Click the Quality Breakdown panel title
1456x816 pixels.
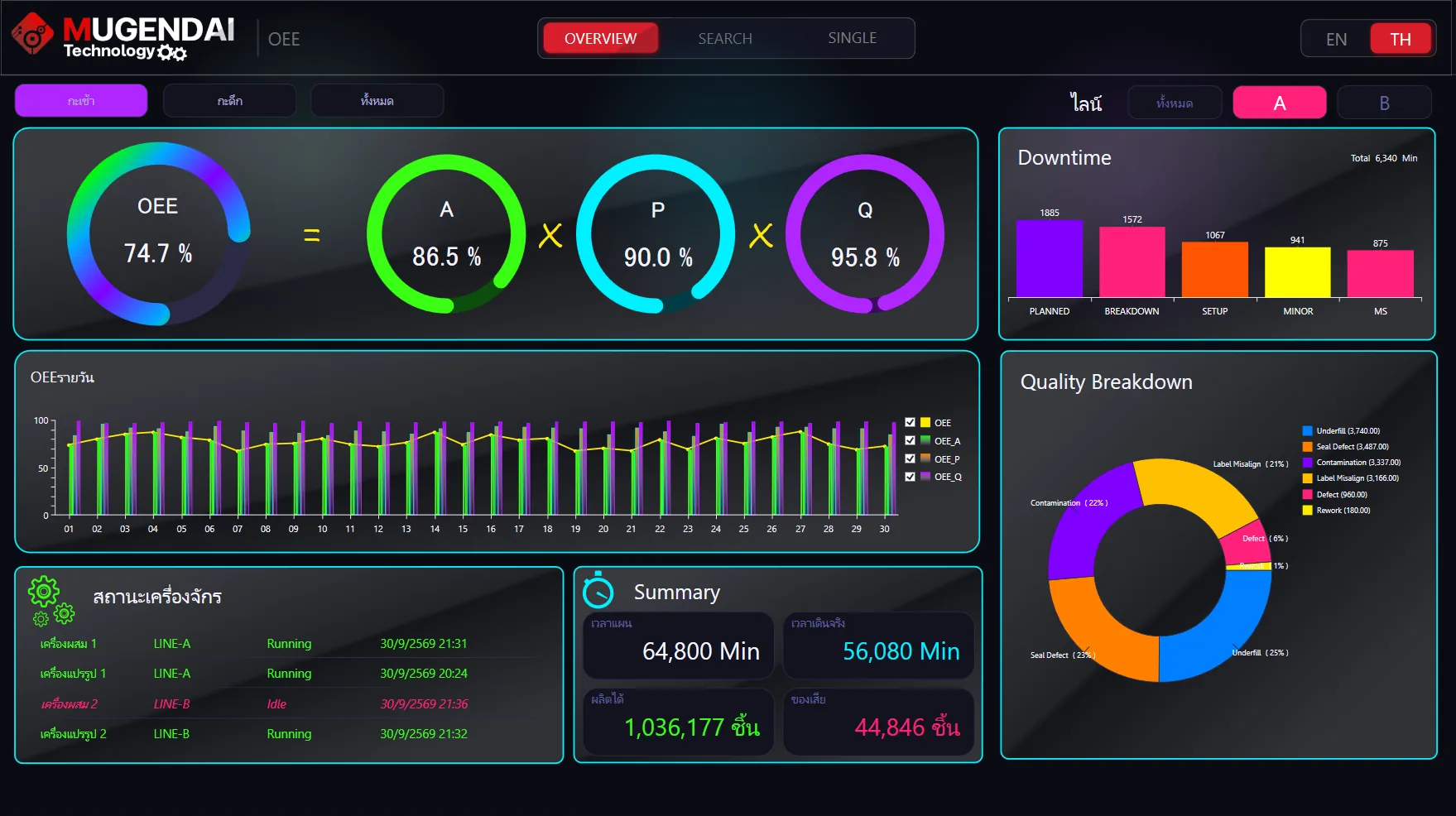1107,382
